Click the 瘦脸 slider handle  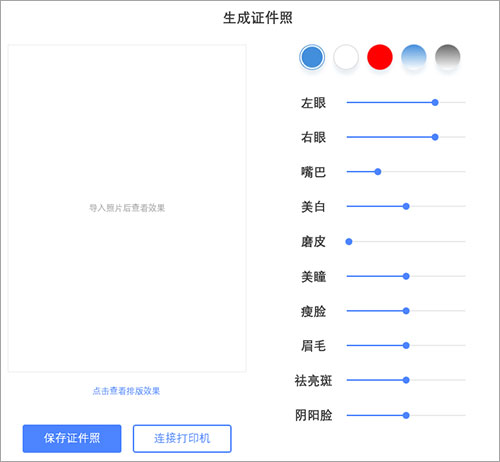click(x=406, y=311)
